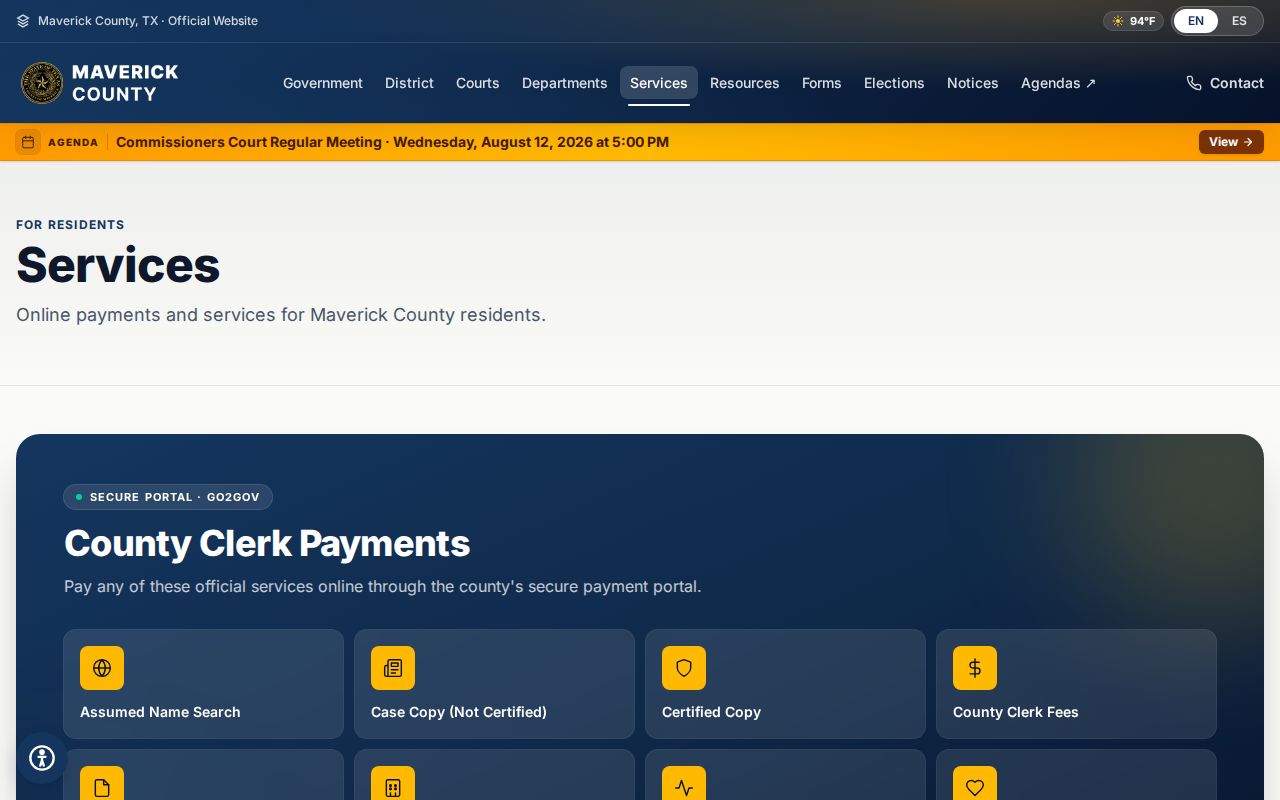Open the Courts menu
This screenshot has height=800, width=1280.
(478, 83)
